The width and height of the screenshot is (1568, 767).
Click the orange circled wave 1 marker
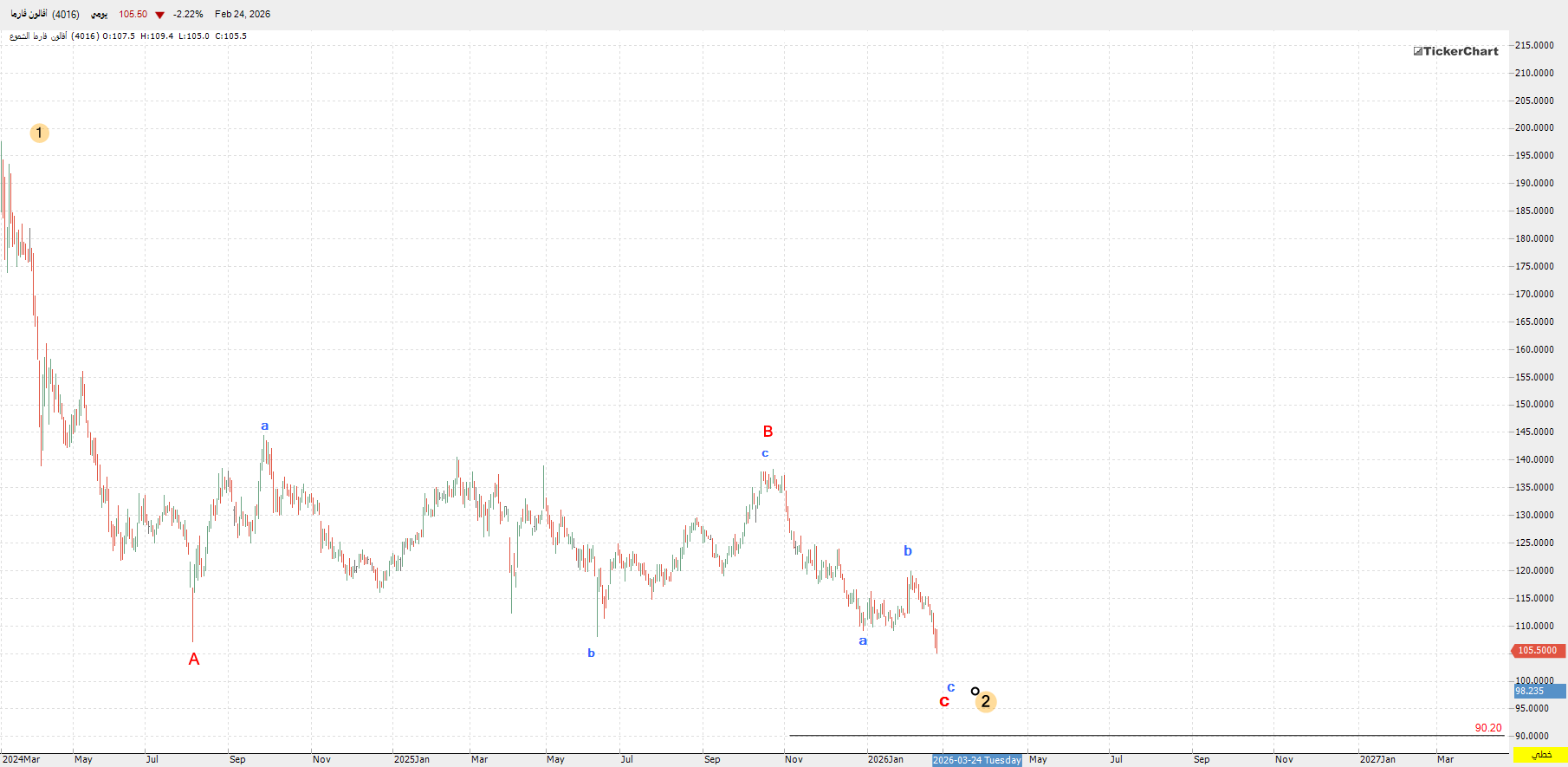(39, 133)
